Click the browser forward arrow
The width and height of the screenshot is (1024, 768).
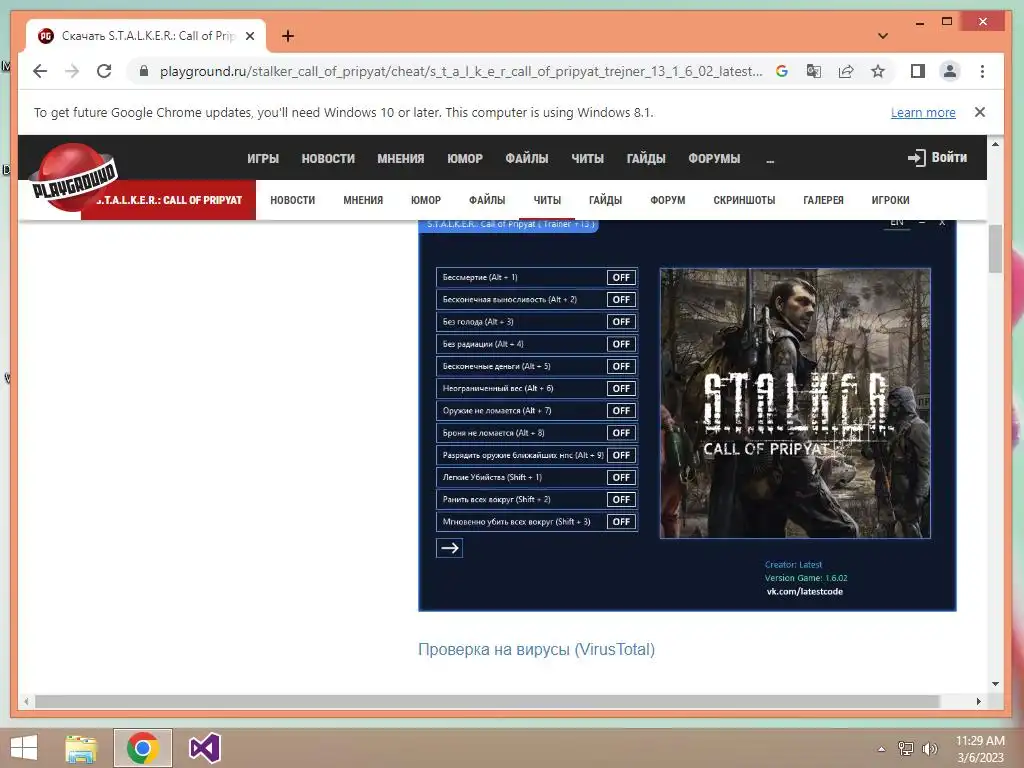click(x=72, y=71)
